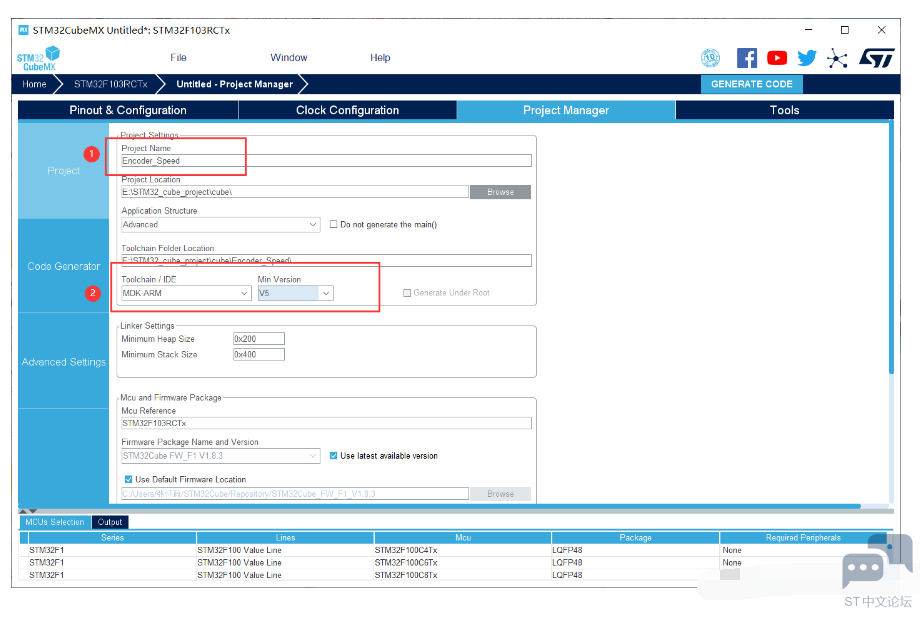921x617 pixels.
Task: Open the Toolchain / IDE dropdown
Action: click(186, 293)
